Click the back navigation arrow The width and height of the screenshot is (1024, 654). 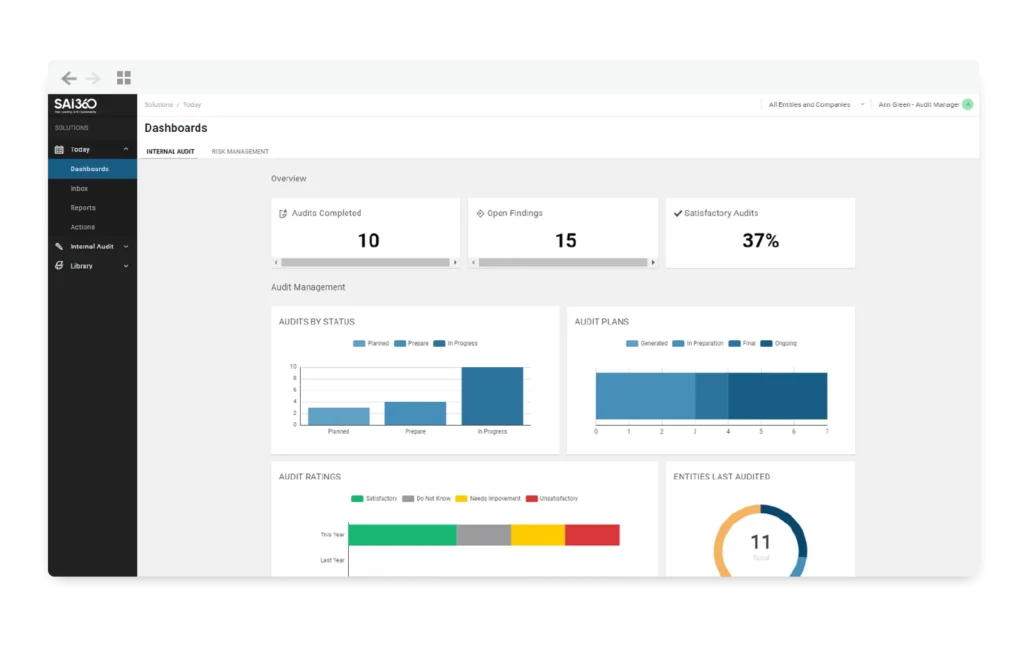pos(68,77)
